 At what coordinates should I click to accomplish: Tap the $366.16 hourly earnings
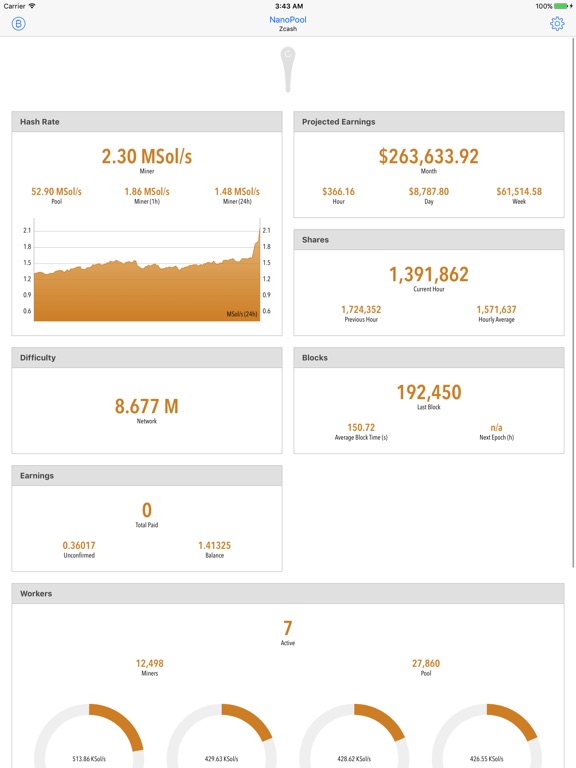pyautogui.click(x=338, y=192)
